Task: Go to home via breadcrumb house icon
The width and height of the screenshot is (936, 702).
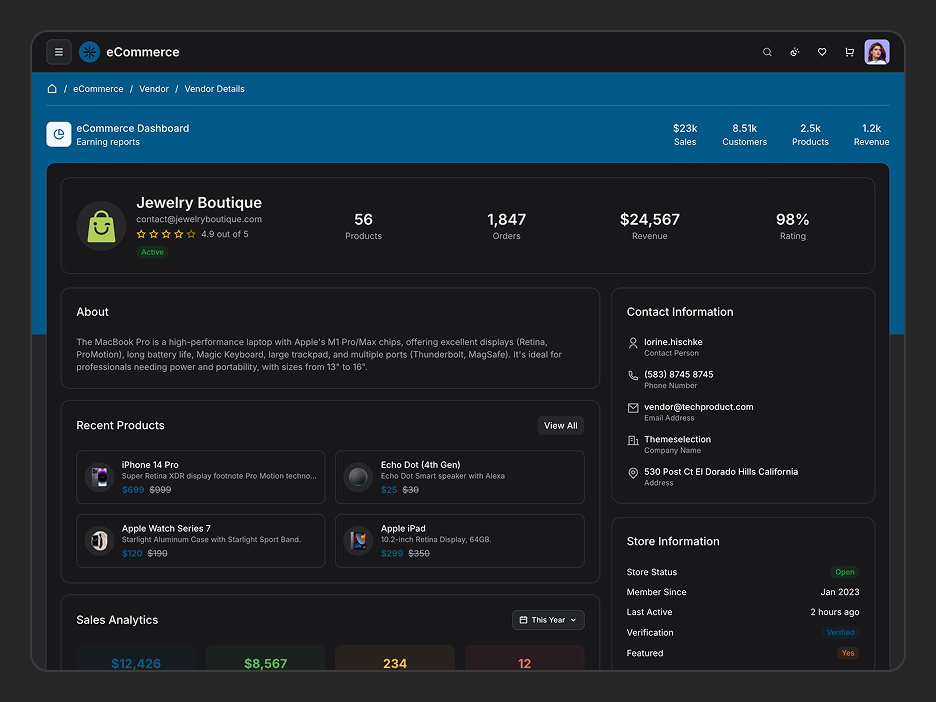Action: coord(52,88)
